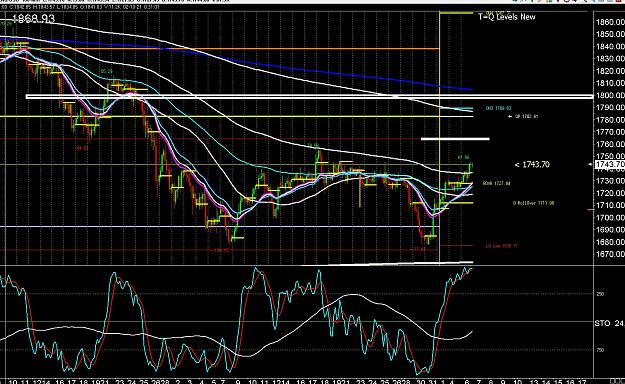Click the teal SIG level label near 1789

pyautogui.click(x=498, y=108)
